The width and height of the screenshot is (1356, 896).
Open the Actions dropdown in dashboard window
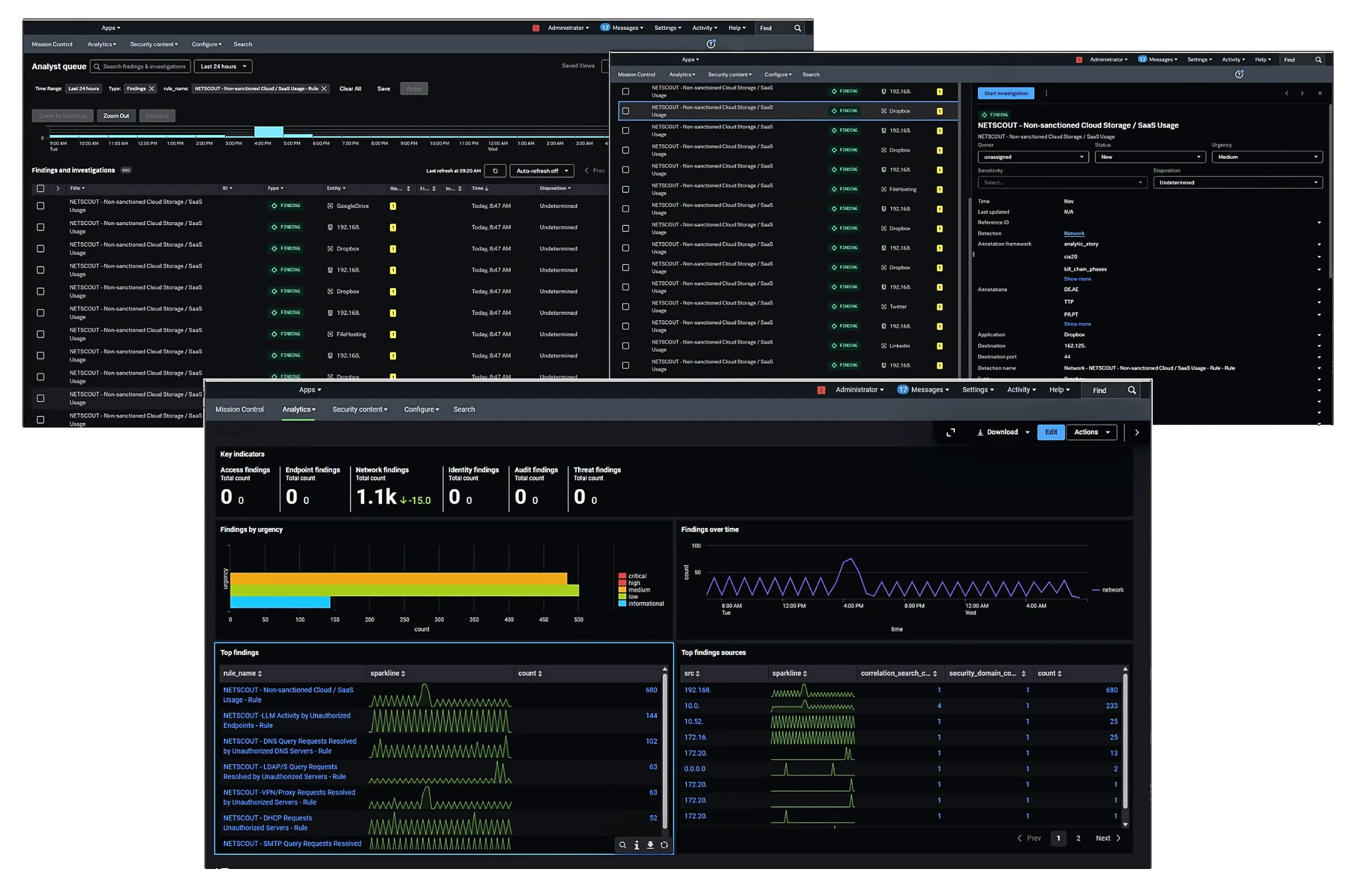click(1092, 432)
